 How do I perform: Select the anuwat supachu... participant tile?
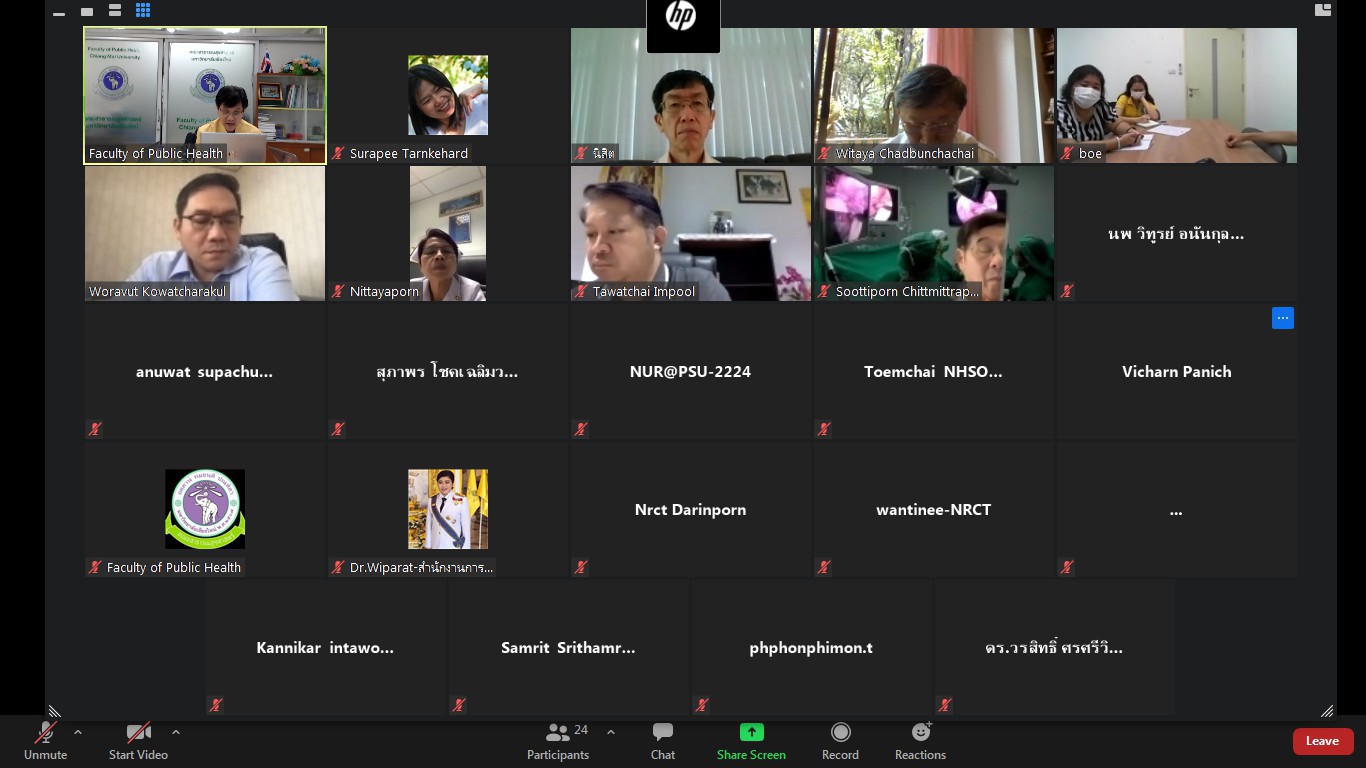205,371
